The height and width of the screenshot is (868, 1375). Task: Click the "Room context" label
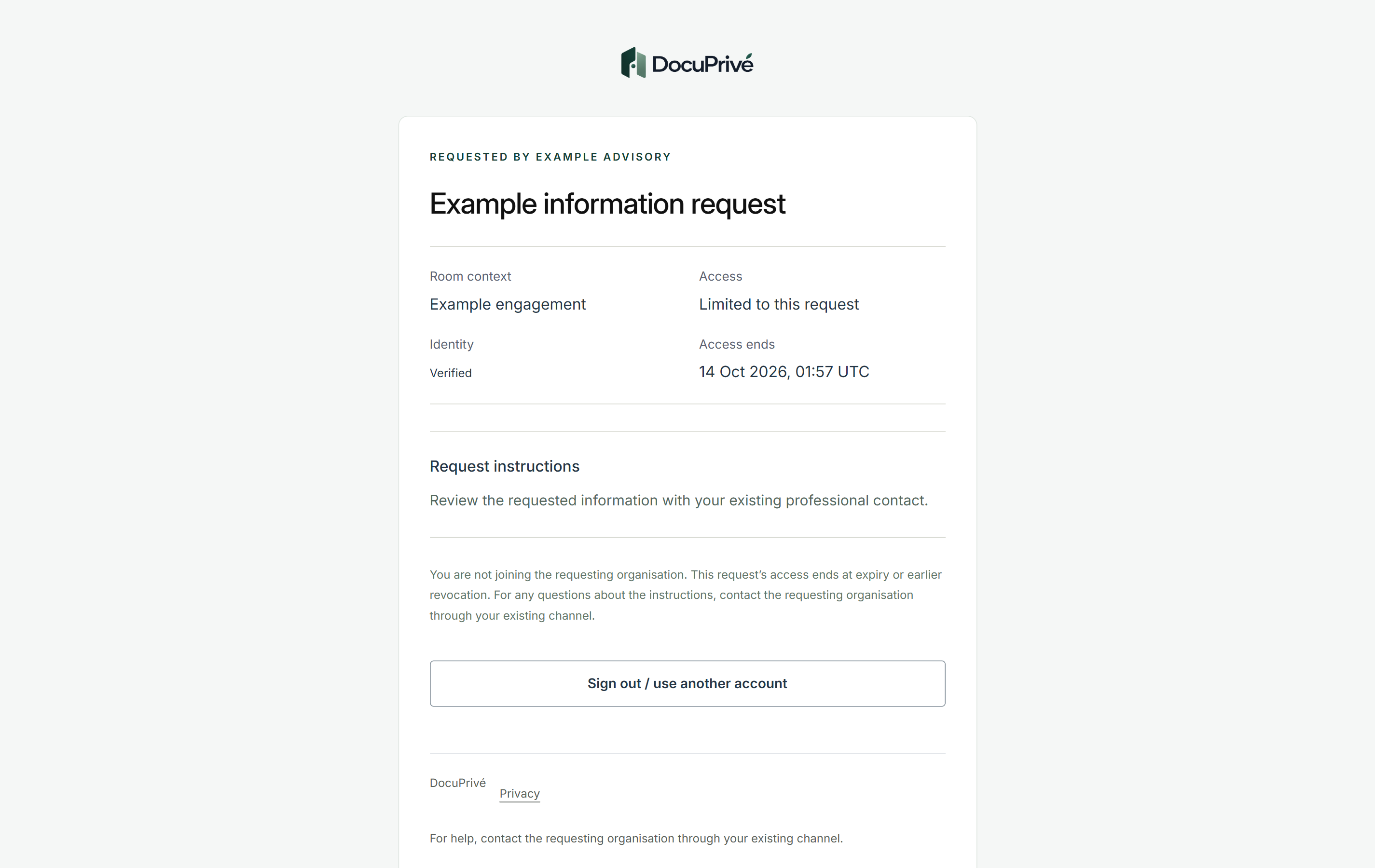[x=470, y=276]
